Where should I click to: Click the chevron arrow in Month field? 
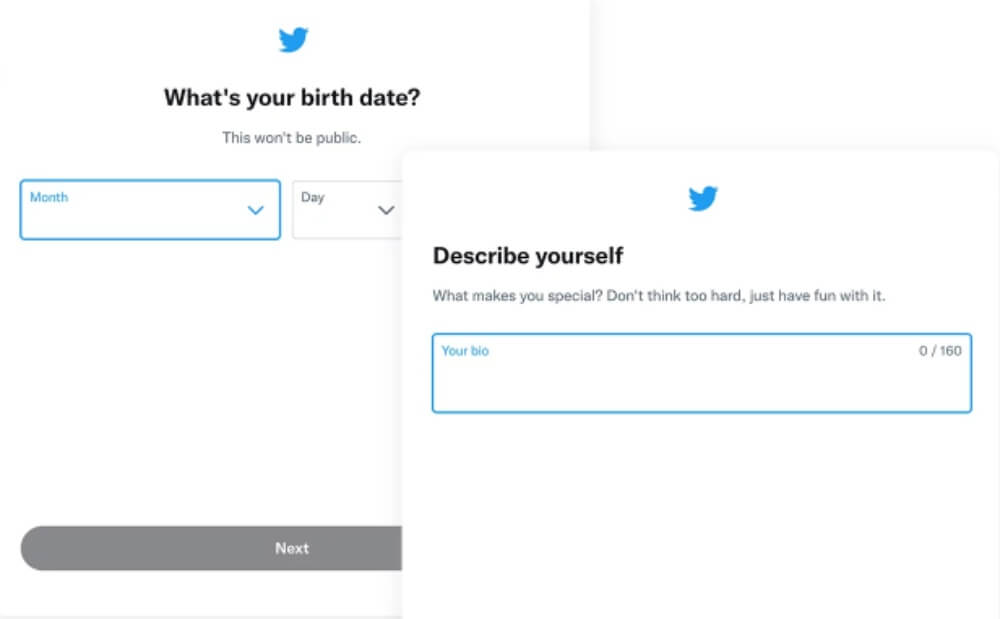(255, 210)
